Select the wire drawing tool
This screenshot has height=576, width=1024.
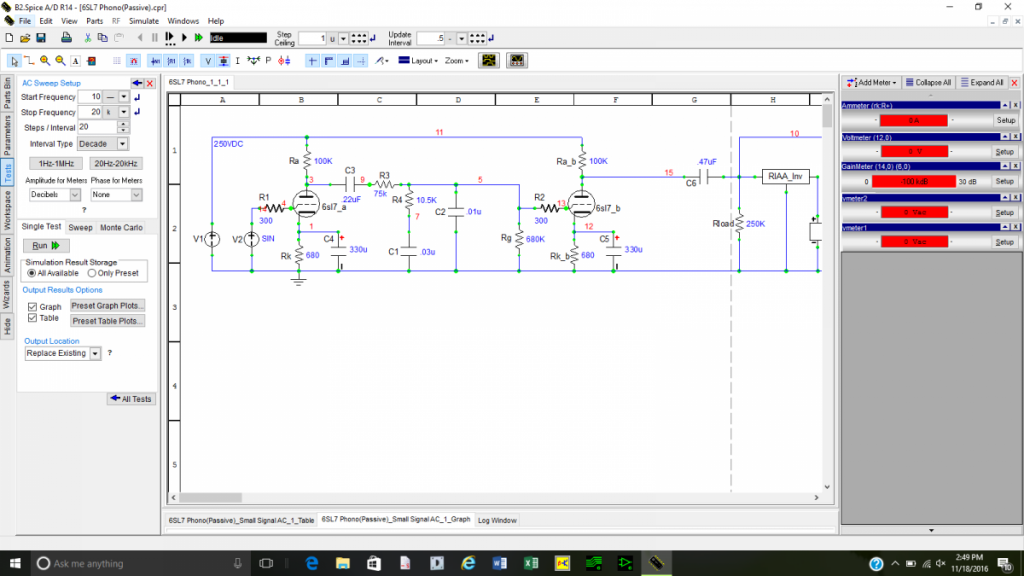tap(29, 61)
